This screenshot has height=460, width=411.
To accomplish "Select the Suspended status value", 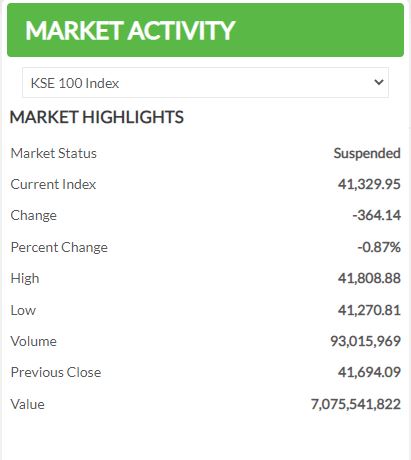I will point(367,154).
